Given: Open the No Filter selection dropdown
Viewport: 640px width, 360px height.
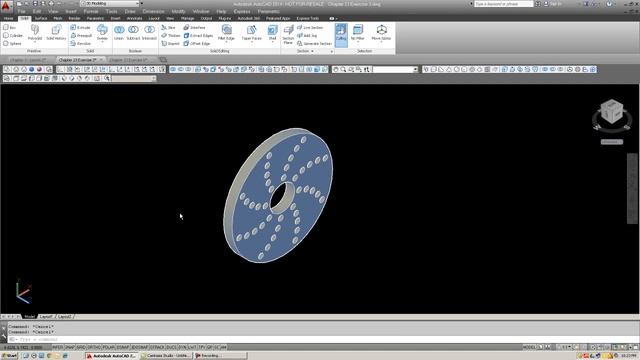Looking at the screenshot, I should [358, 33].
